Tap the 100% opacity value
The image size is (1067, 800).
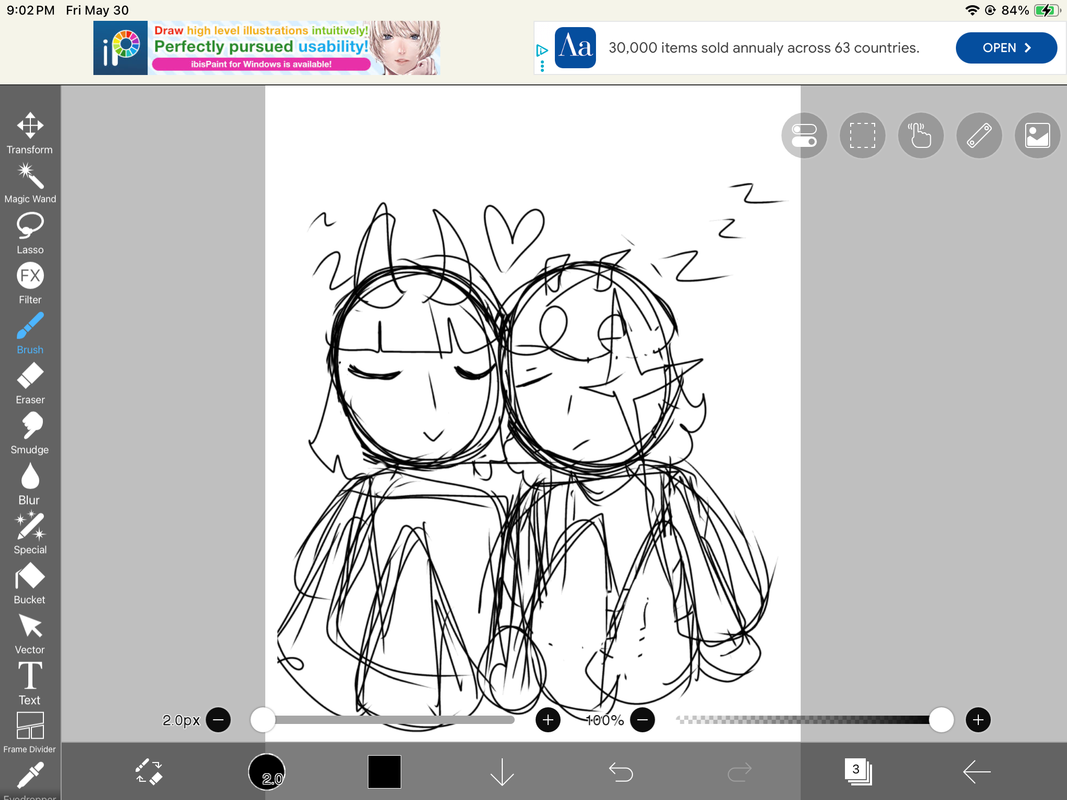pyautogui.click(x=604, y=720)
